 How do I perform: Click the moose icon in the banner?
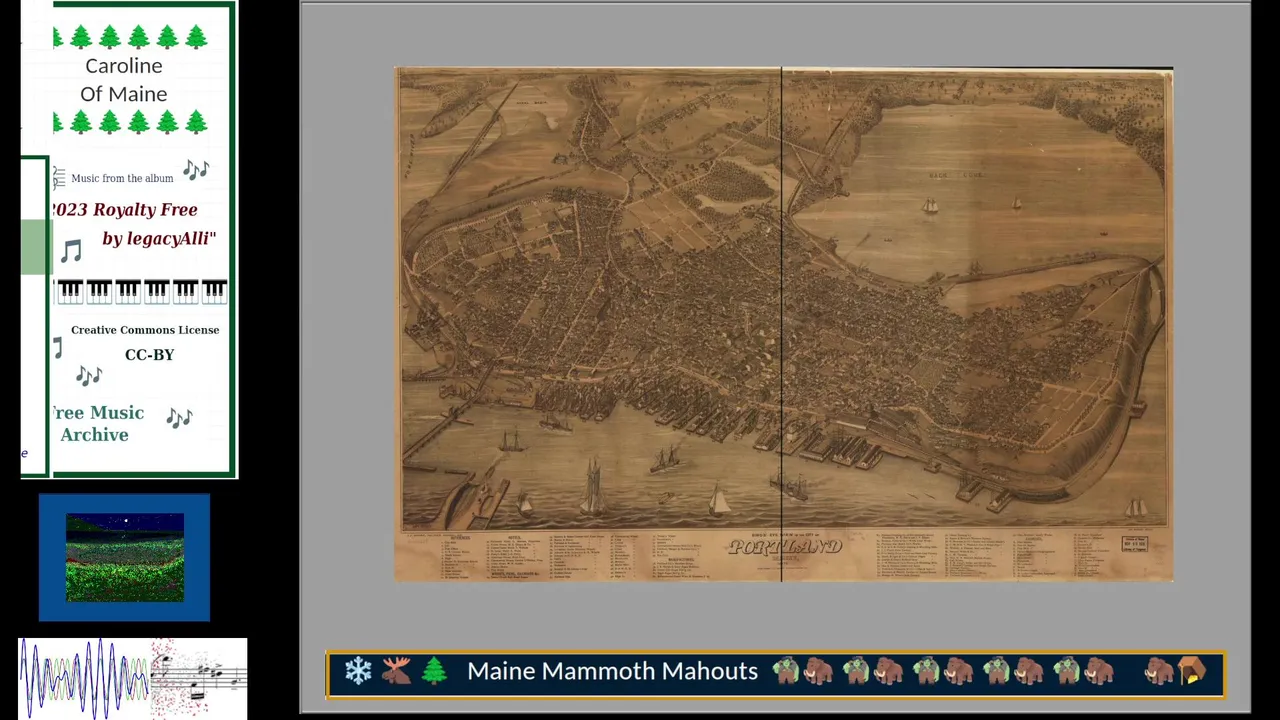tap(396, 671)
